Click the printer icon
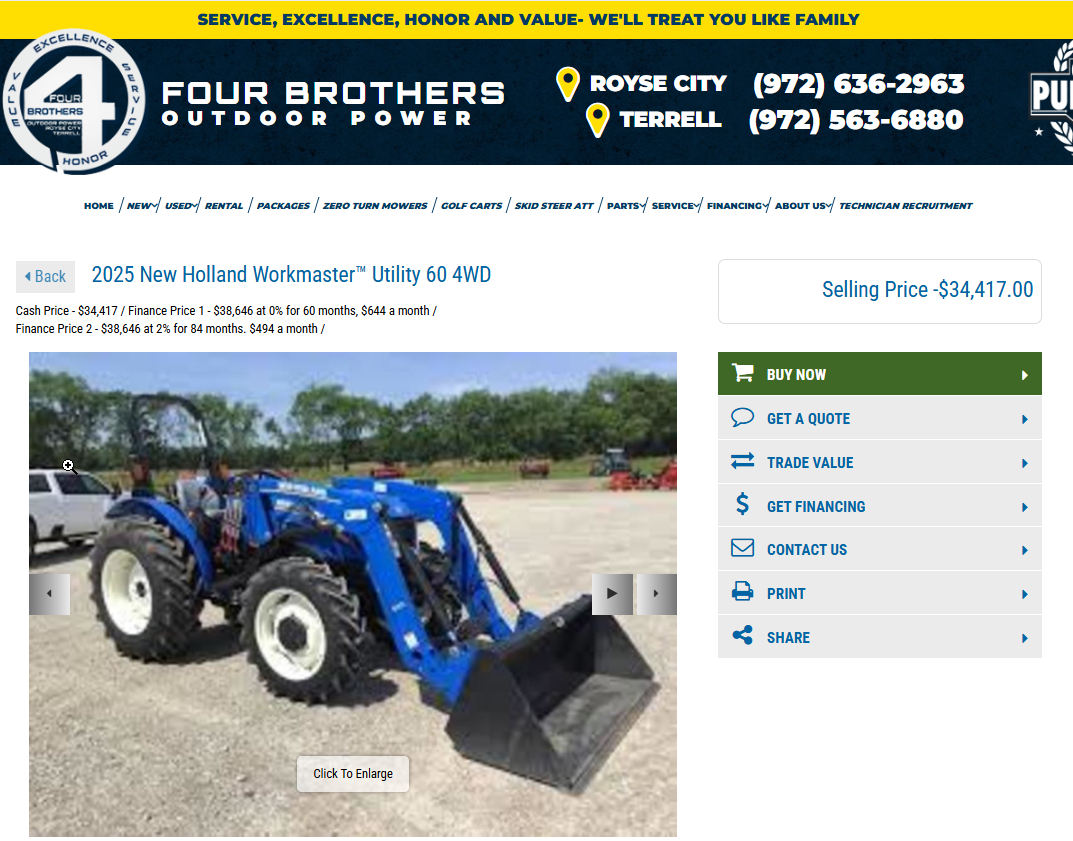The image size is (1073, 841). (x=742, y=592)
